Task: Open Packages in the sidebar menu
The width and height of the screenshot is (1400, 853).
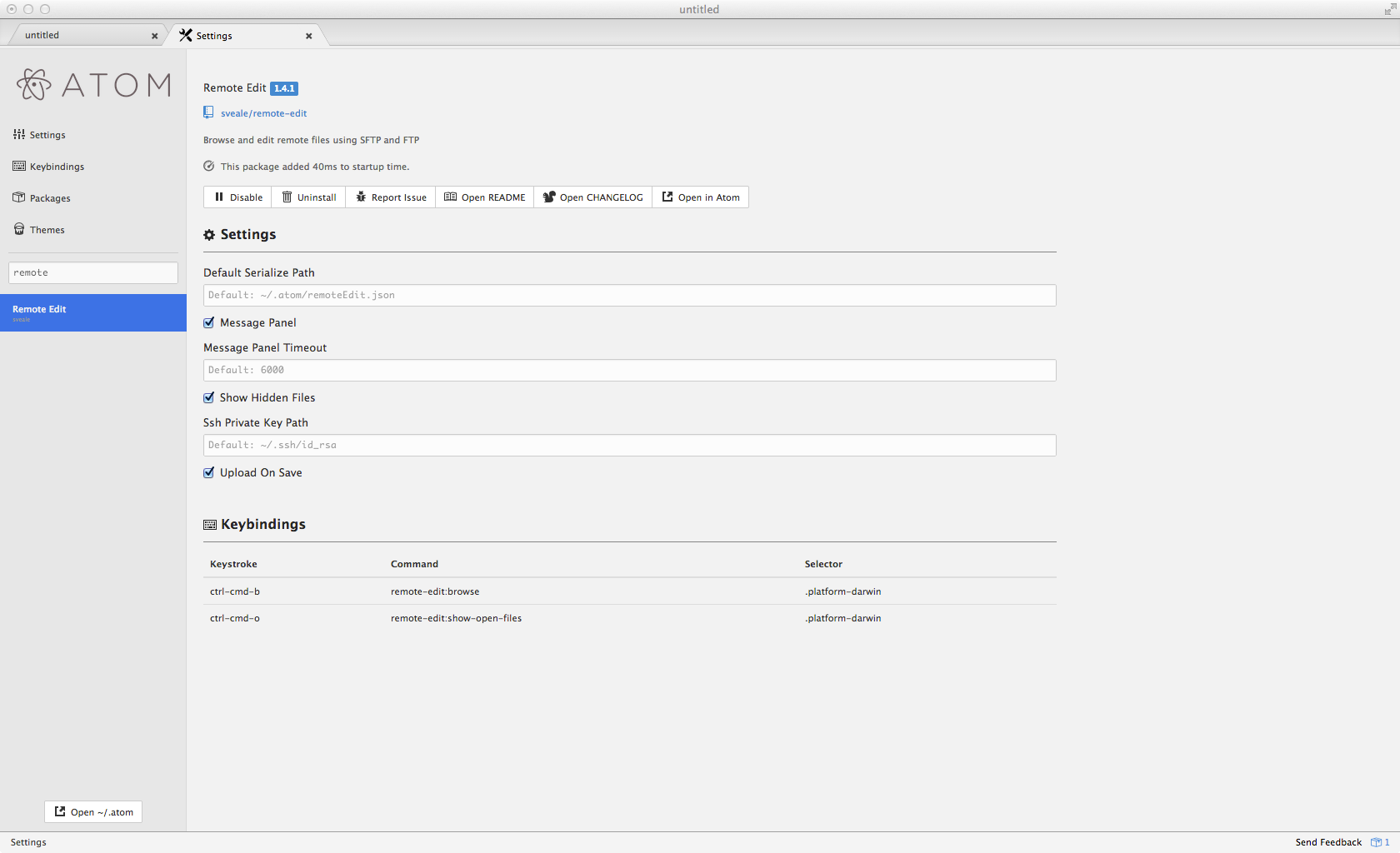Action: pos(42,198)
